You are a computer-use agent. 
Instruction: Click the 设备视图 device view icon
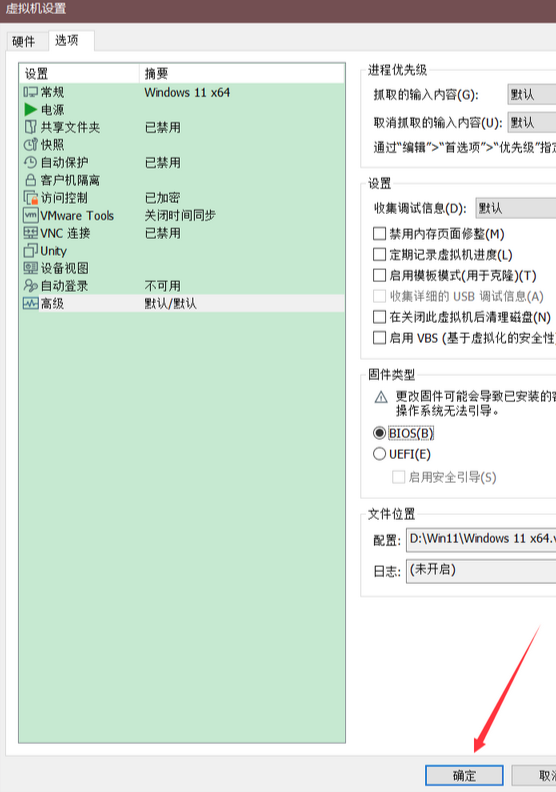(30, 268)
